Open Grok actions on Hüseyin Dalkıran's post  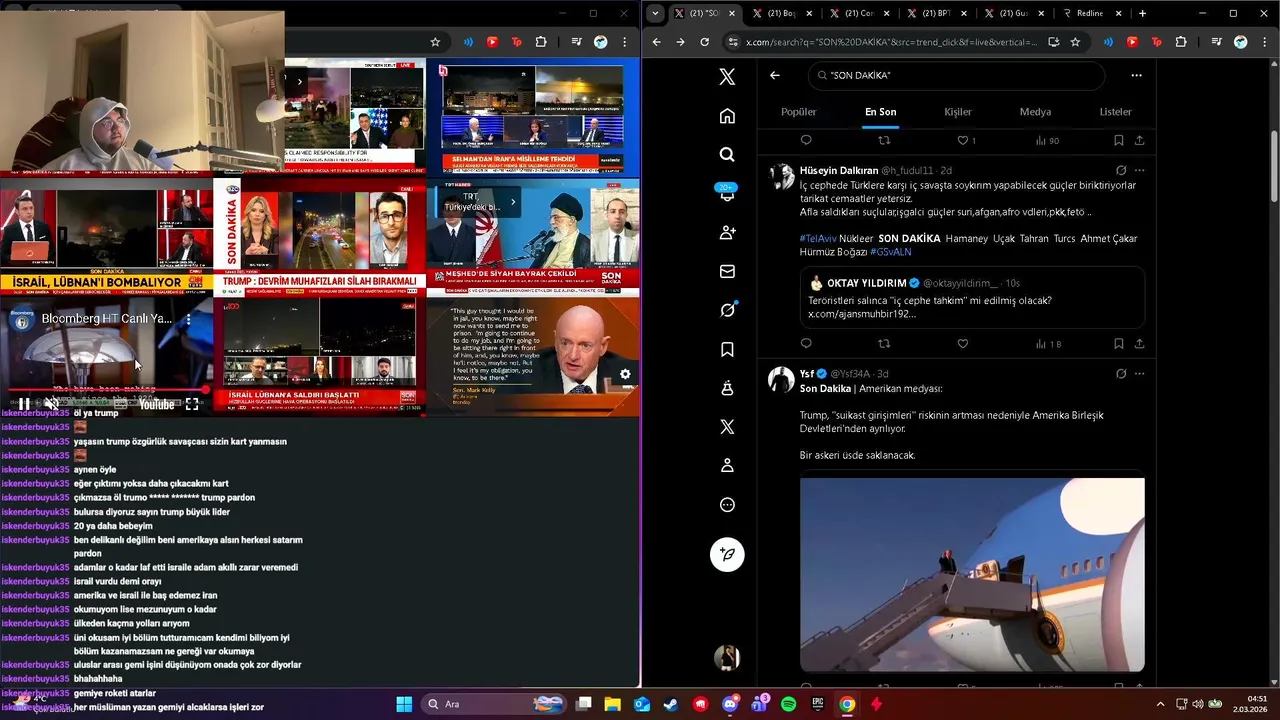(x=1121, y=171)
